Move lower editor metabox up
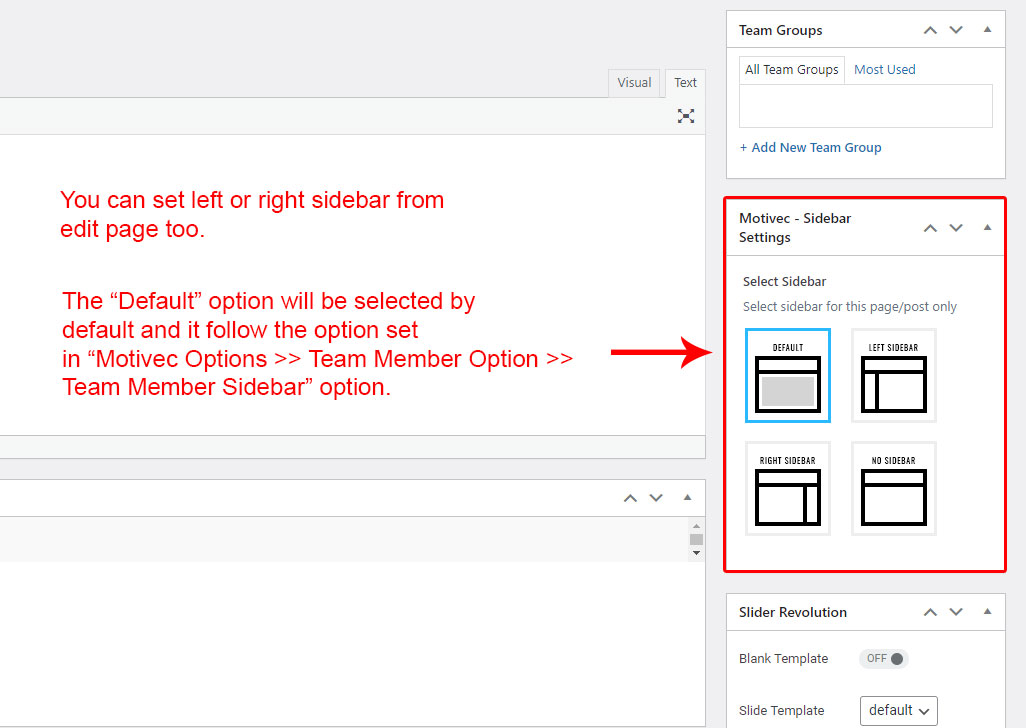 point(630,498)
